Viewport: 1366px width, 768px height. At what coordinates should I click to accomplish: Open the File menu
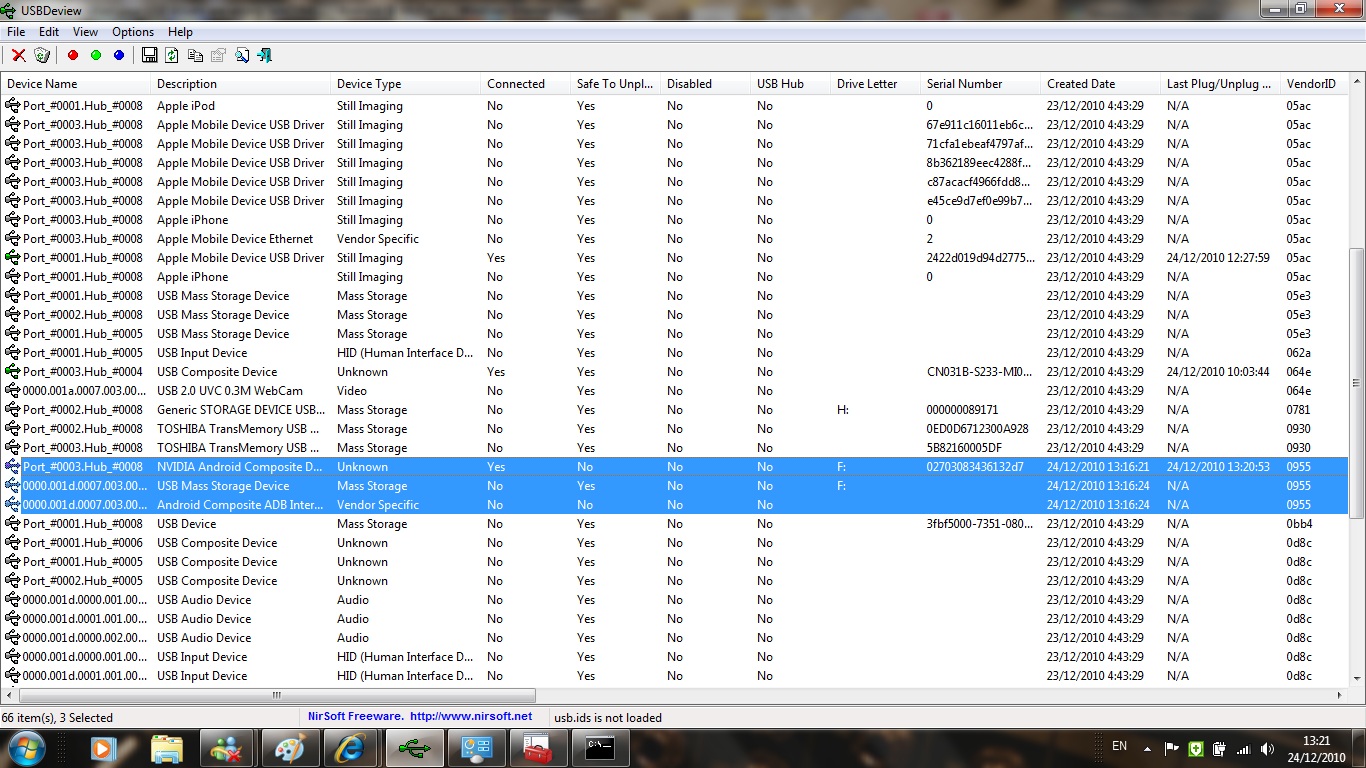[x=16, y=32]
